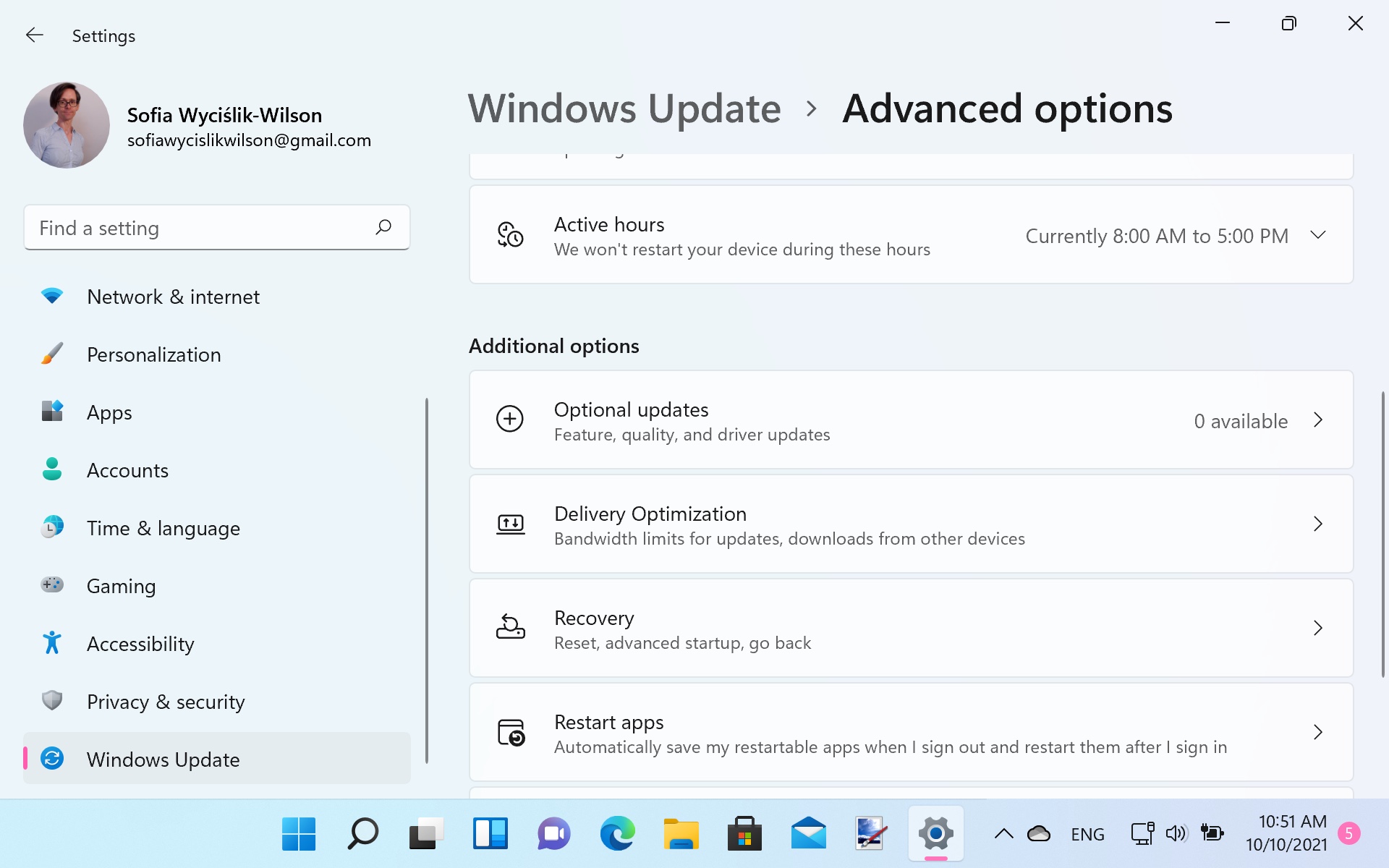The width and height of the screenshot is (1389, 868).
Task: Open Delivery Optimization via its chevron
Action: coord(1318,524)
